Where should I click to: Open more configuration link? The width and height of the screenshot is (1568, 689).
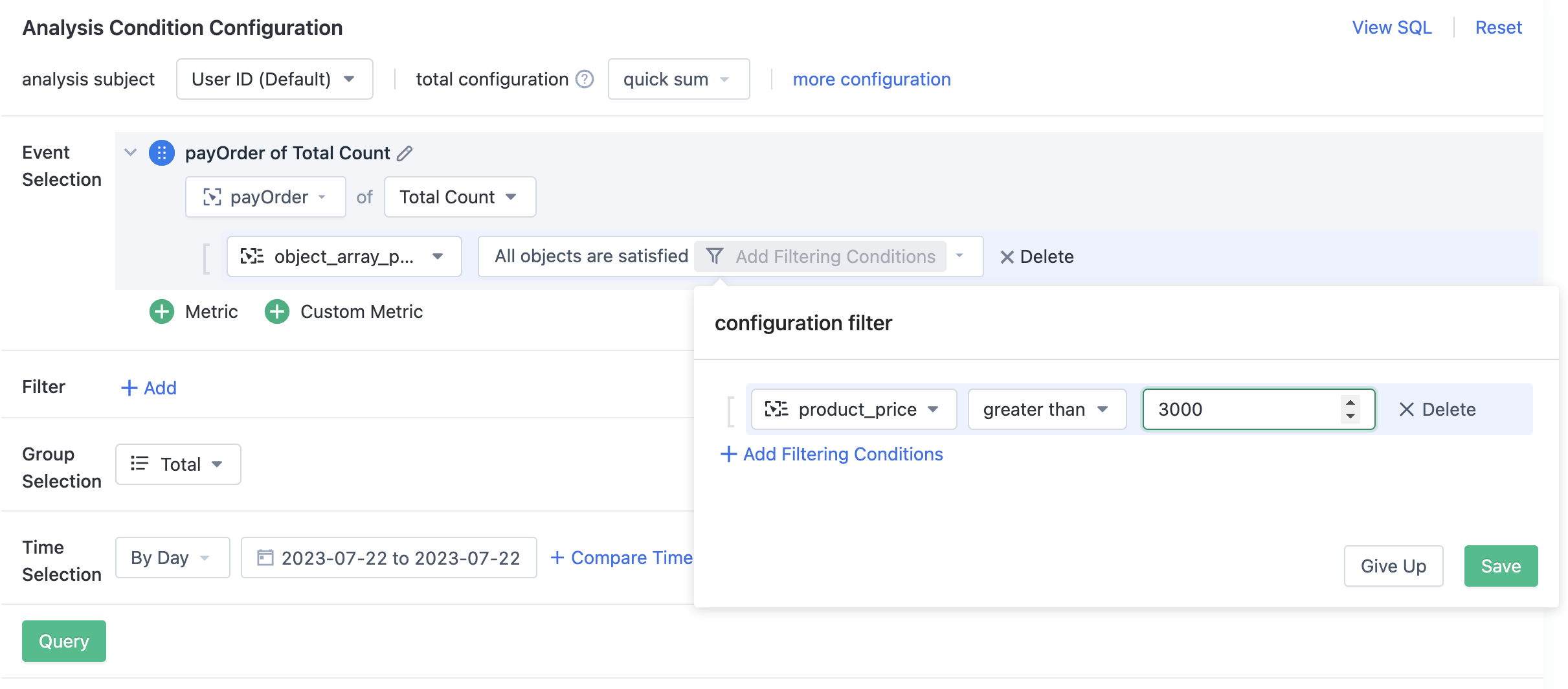click(x=871, y=79)
